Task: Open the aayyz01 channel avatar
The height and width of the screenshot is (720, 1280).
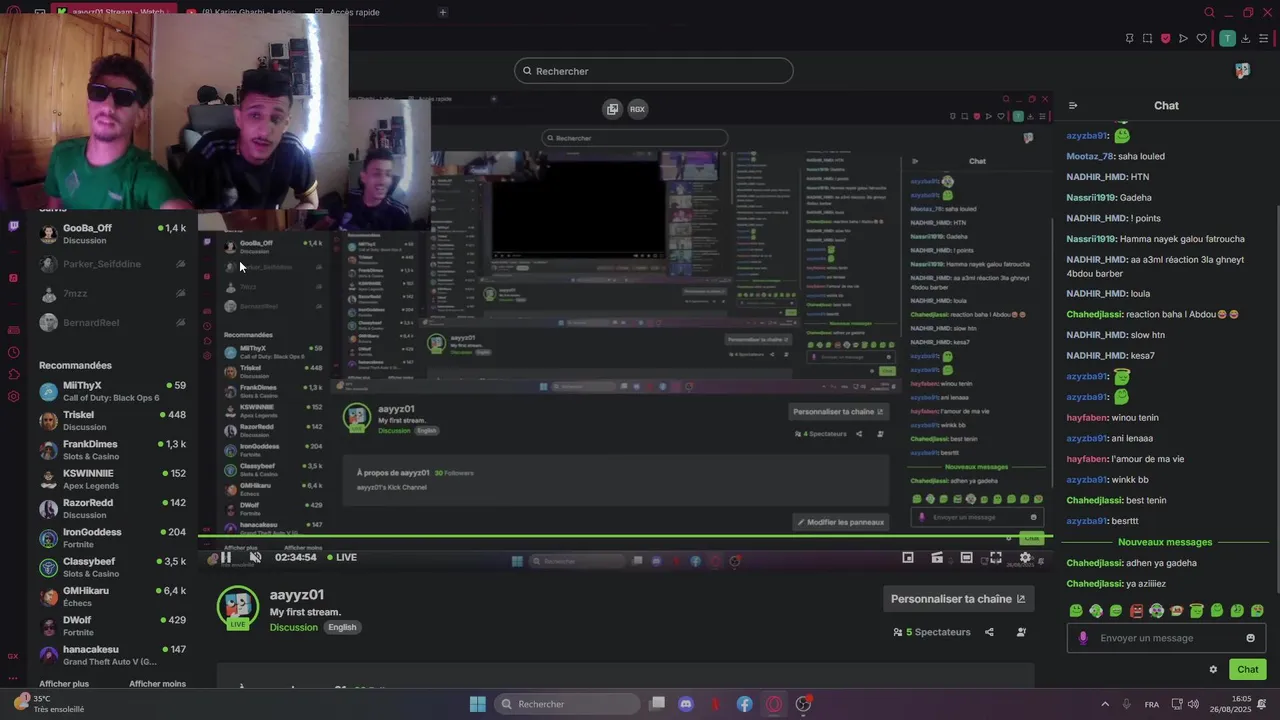Action: (x=238, y=608)
